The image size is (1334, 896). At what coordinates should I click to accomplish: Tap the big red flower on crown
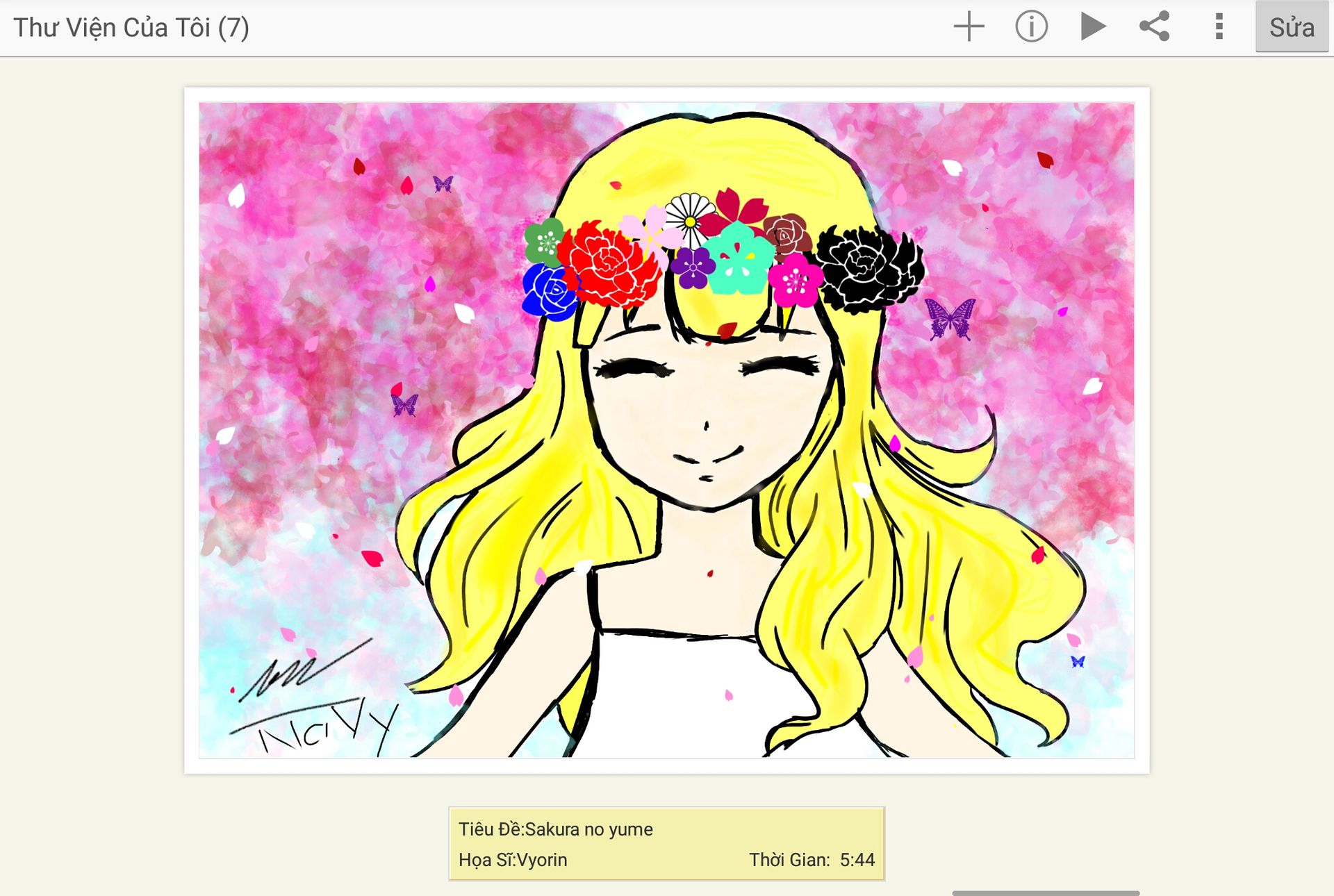[x=609, y=264]
